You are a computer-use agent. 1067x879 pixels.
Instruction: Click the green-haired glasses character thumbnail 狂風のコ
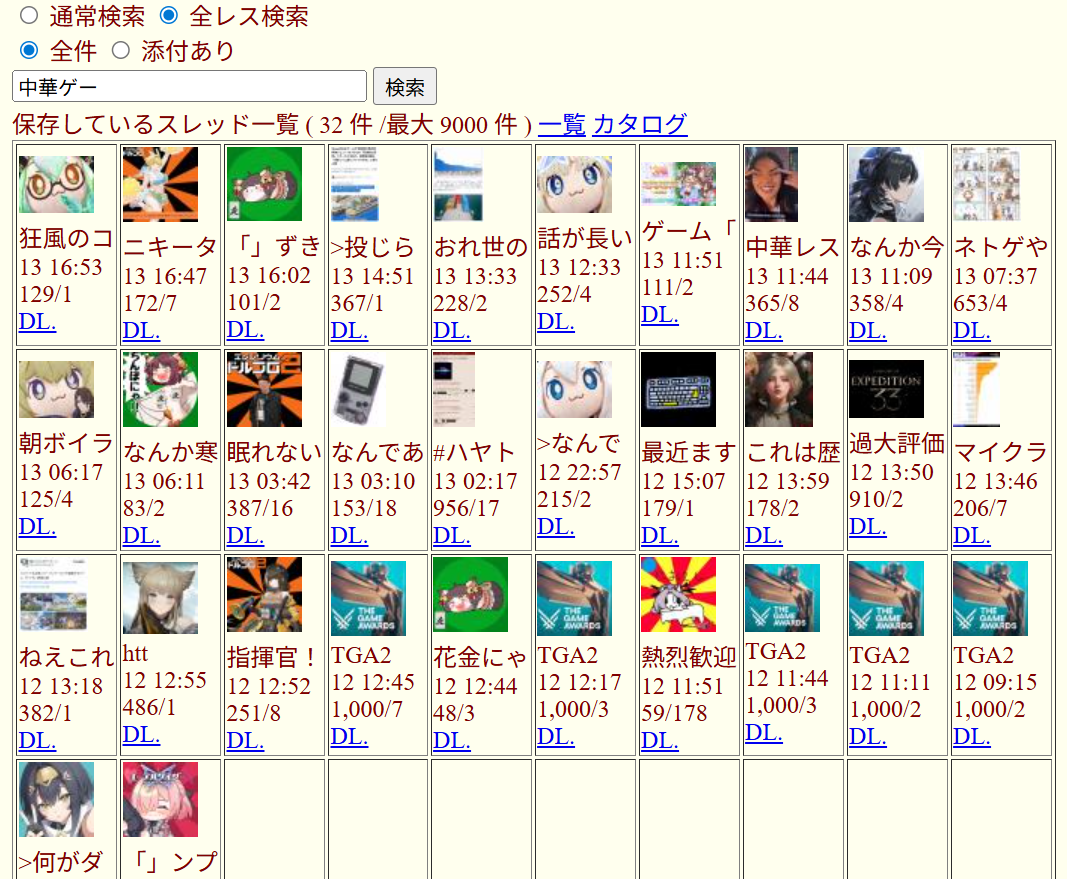[x=56, y=184]
